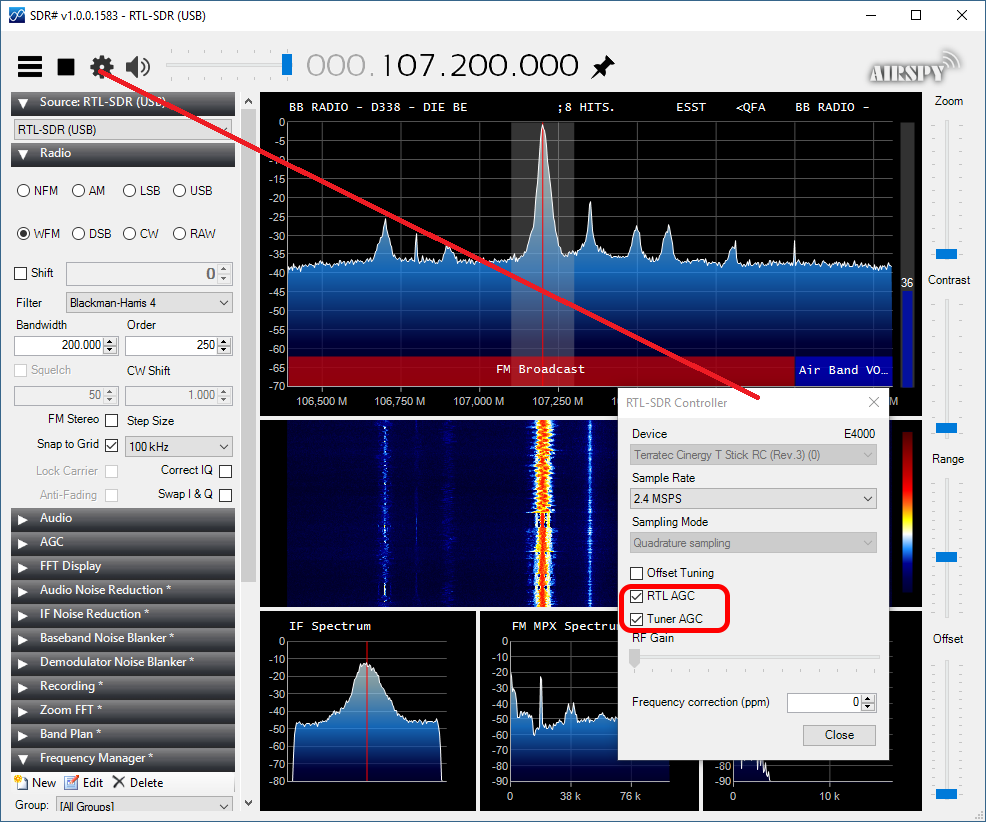Open the 100 kHz step size dropdown
The height and width of the screenshot is (822, 986).
[x=179, y=447]
